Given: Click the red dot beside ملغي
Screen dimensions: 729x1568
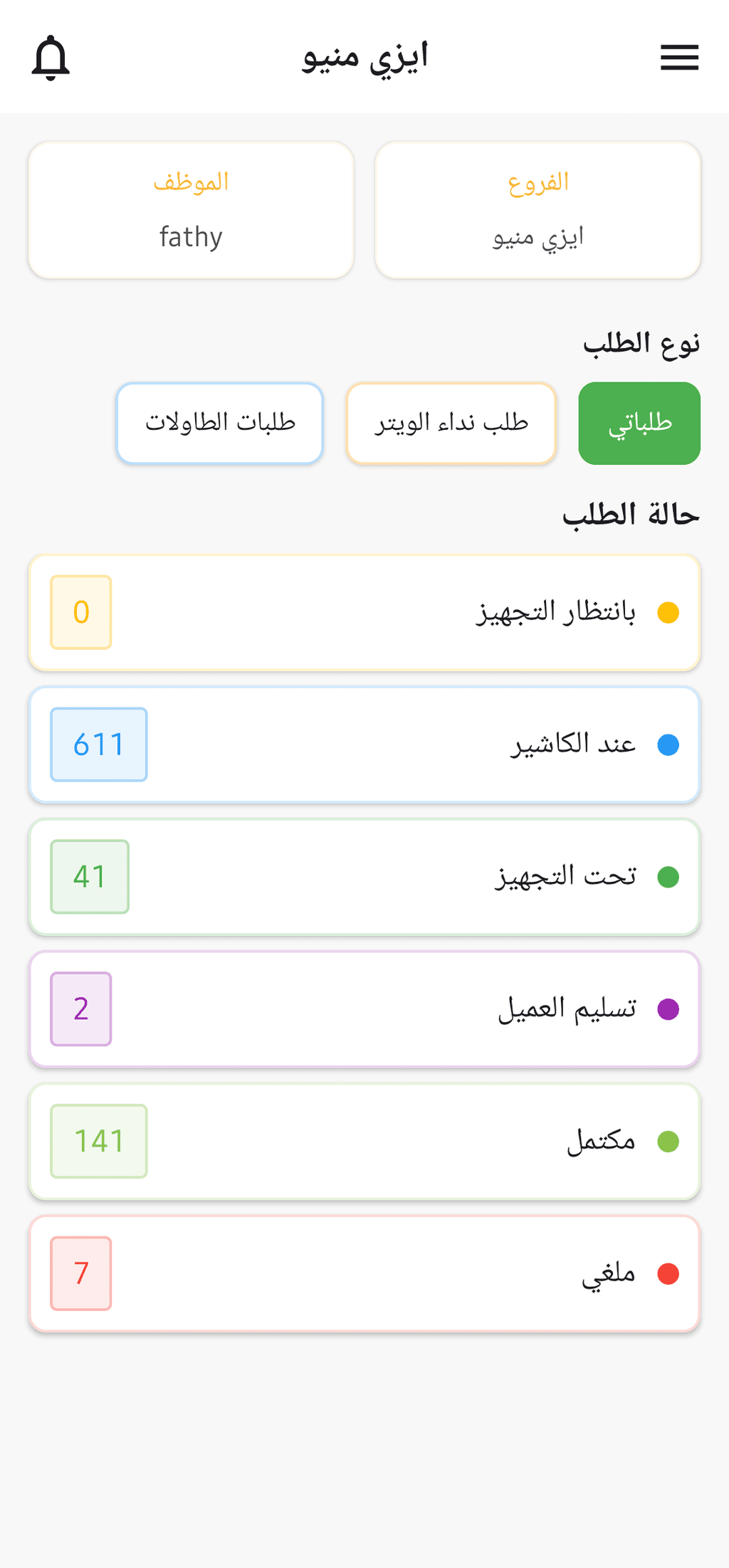Looking at the screenshot, I should tap(668, 1273).
